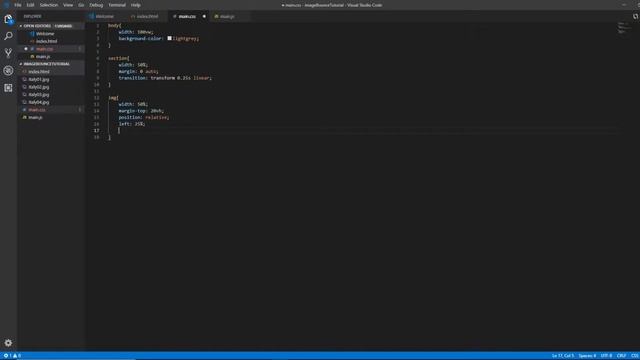This screenshot has width=640, height=360.
Task: Open the Manage gear menu
Action: click(8, 343)
